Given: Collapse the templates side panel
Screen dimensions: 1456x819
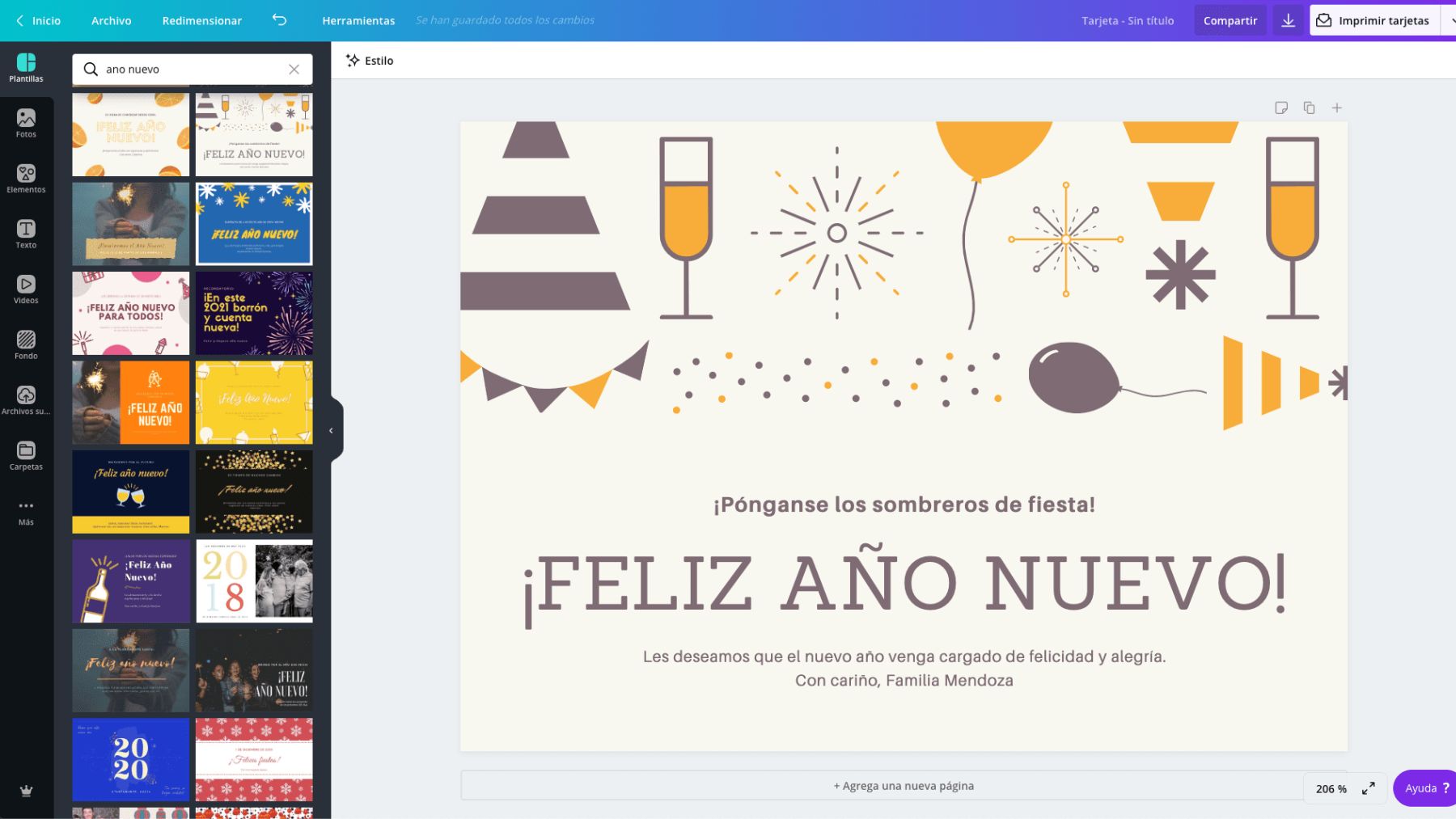Looking at the screenshot, I should point(332,431).
